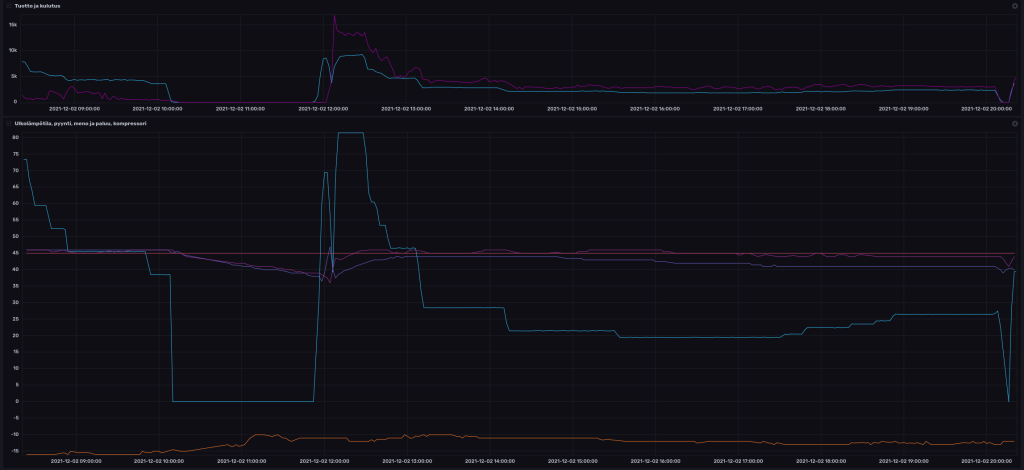Click the 15k y-axis label on top chart
The width and height of the screenshot is (1024, 470).
click(x=13, y=24)
